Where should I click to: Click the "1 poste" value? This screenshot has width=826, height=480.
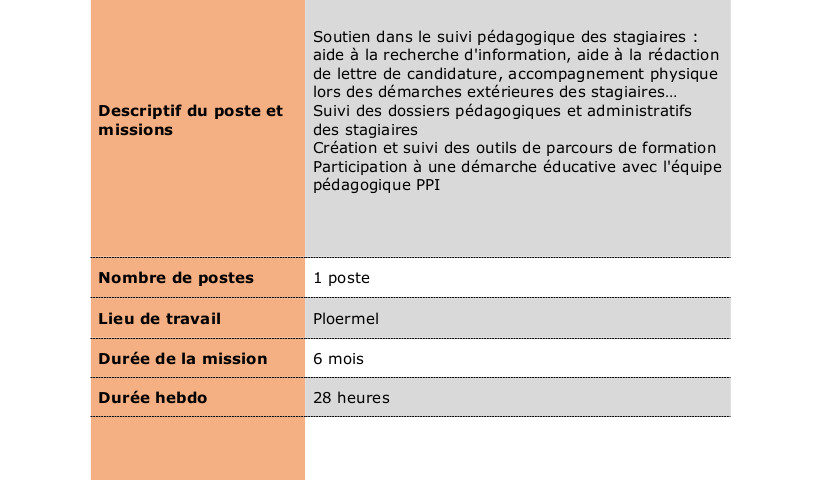point(342,278)
